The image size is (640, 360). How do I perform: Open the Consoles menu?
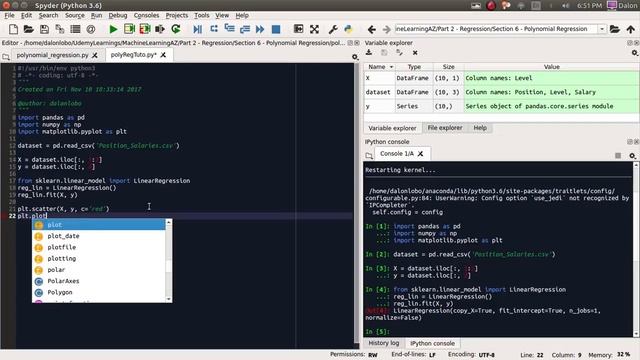[x=146, y=16]
